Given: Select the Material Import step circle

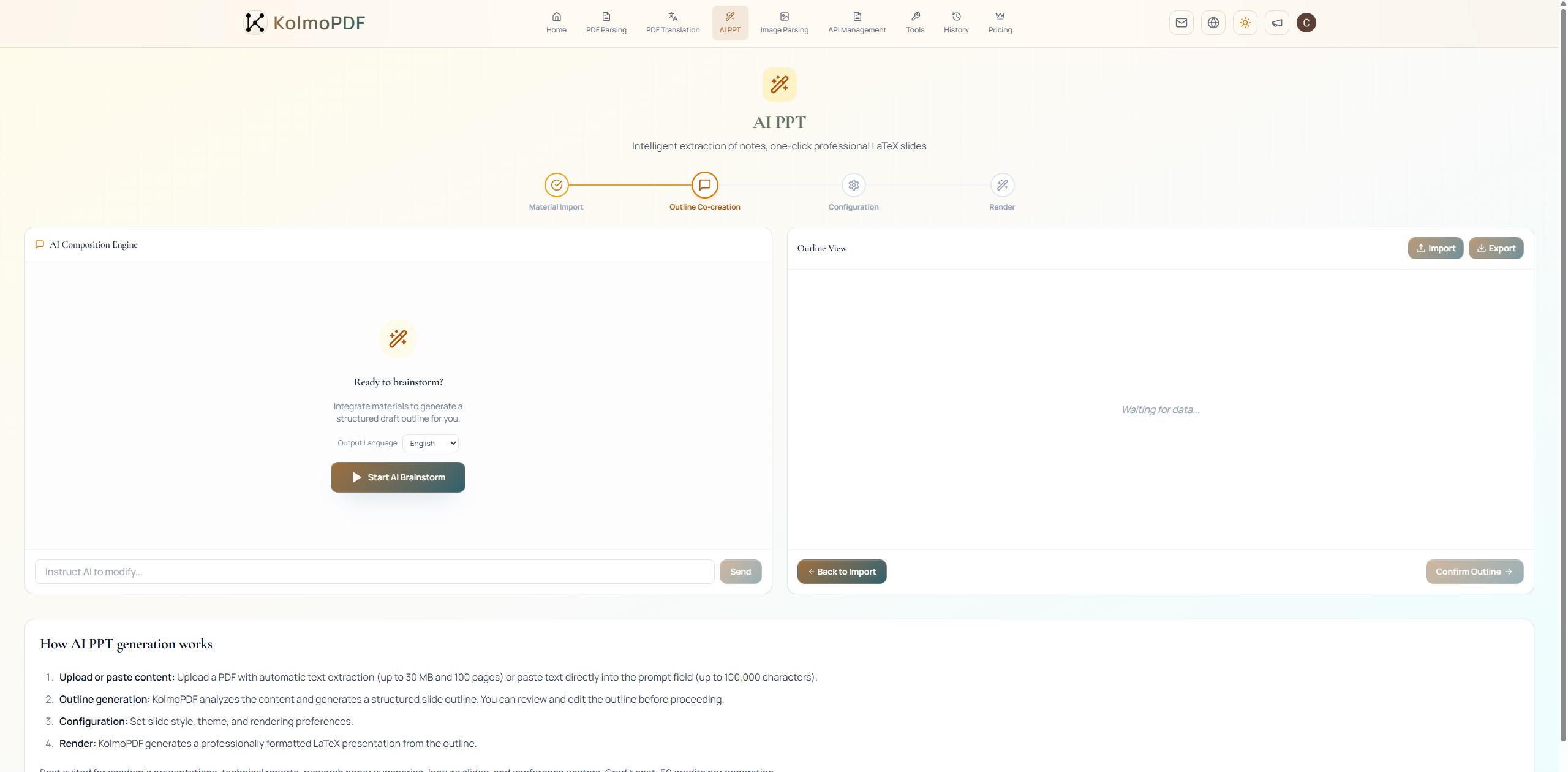Looking at the screenshot, I should (x=556, y=185).
